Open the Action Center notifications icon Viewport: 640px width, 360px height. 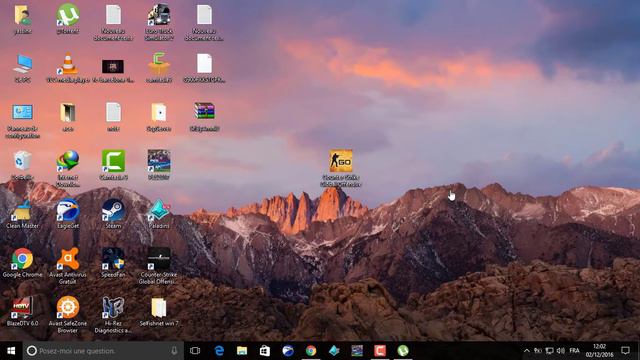pos(625,351)
